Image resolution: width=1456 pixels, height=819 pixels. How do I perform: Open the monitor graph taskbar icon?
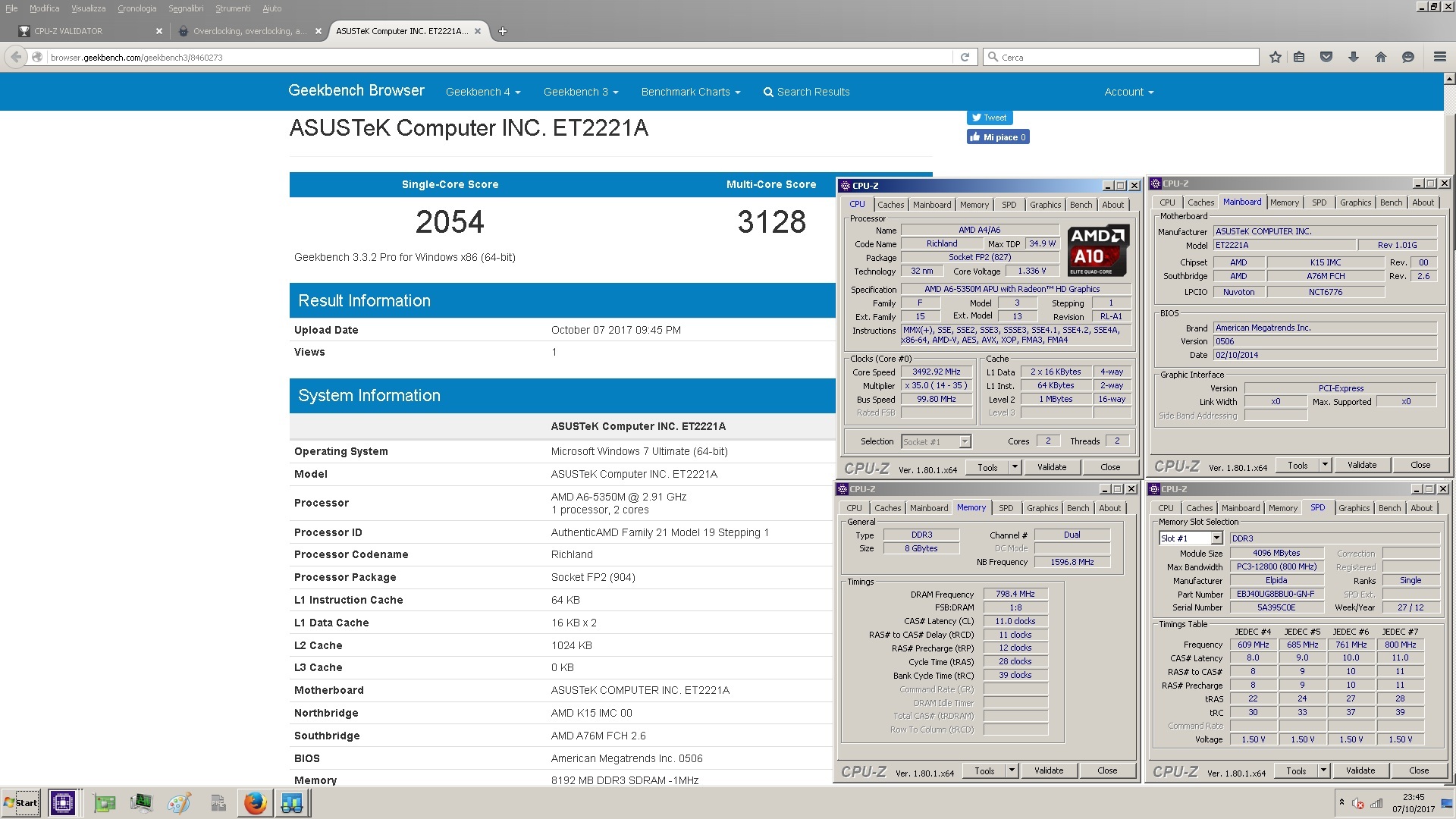tap(141, 803)
